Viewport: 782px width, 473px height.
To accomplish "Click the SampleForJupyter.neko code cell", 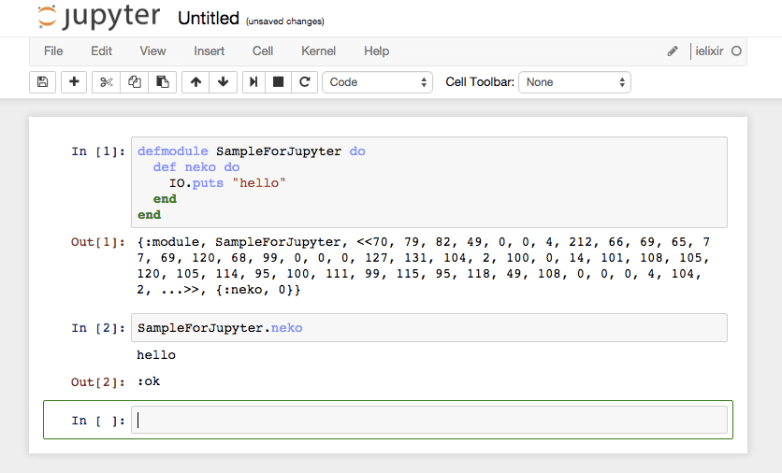I will click(429, 328).
